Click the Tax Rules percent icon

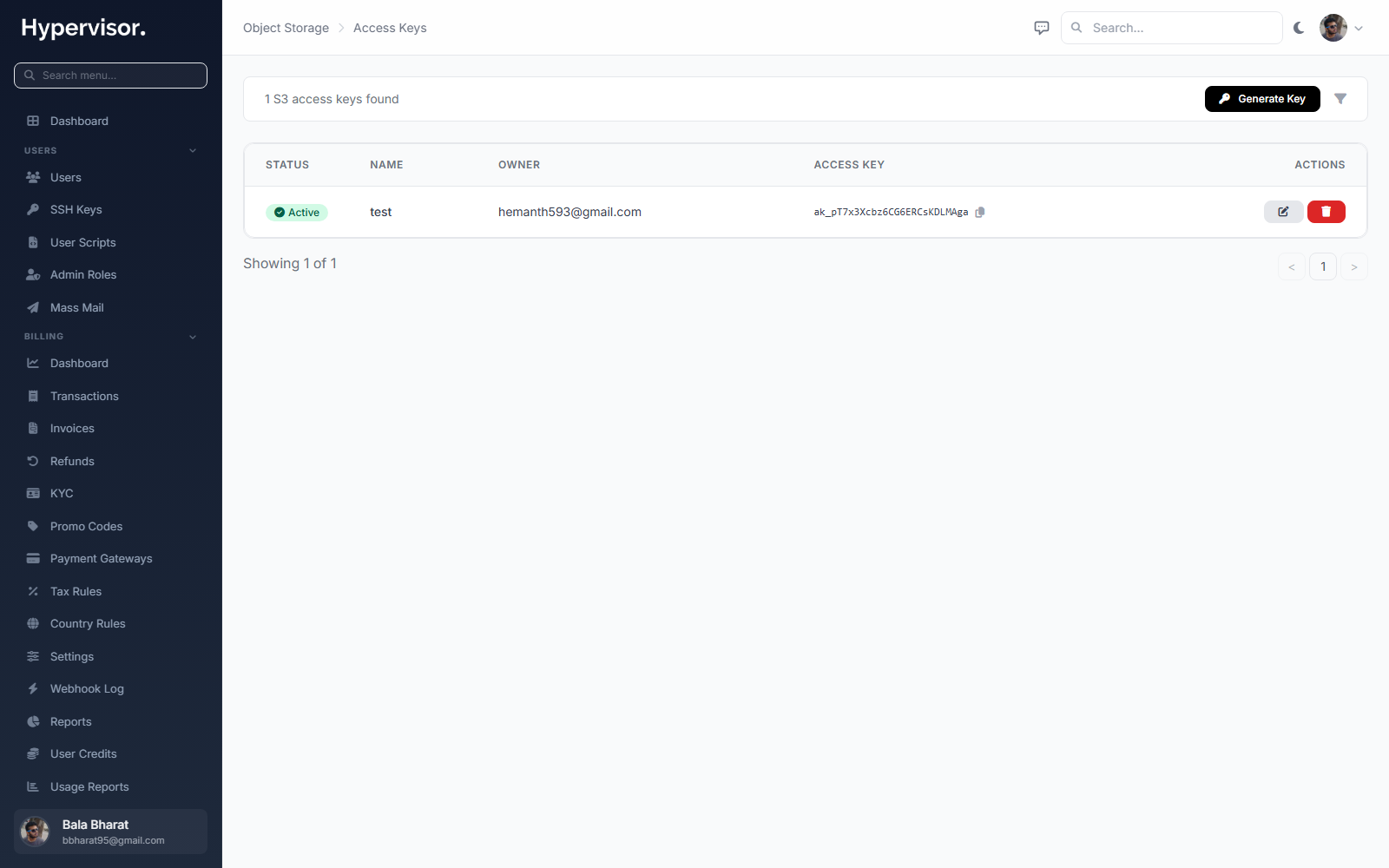(x=33, y=591)
